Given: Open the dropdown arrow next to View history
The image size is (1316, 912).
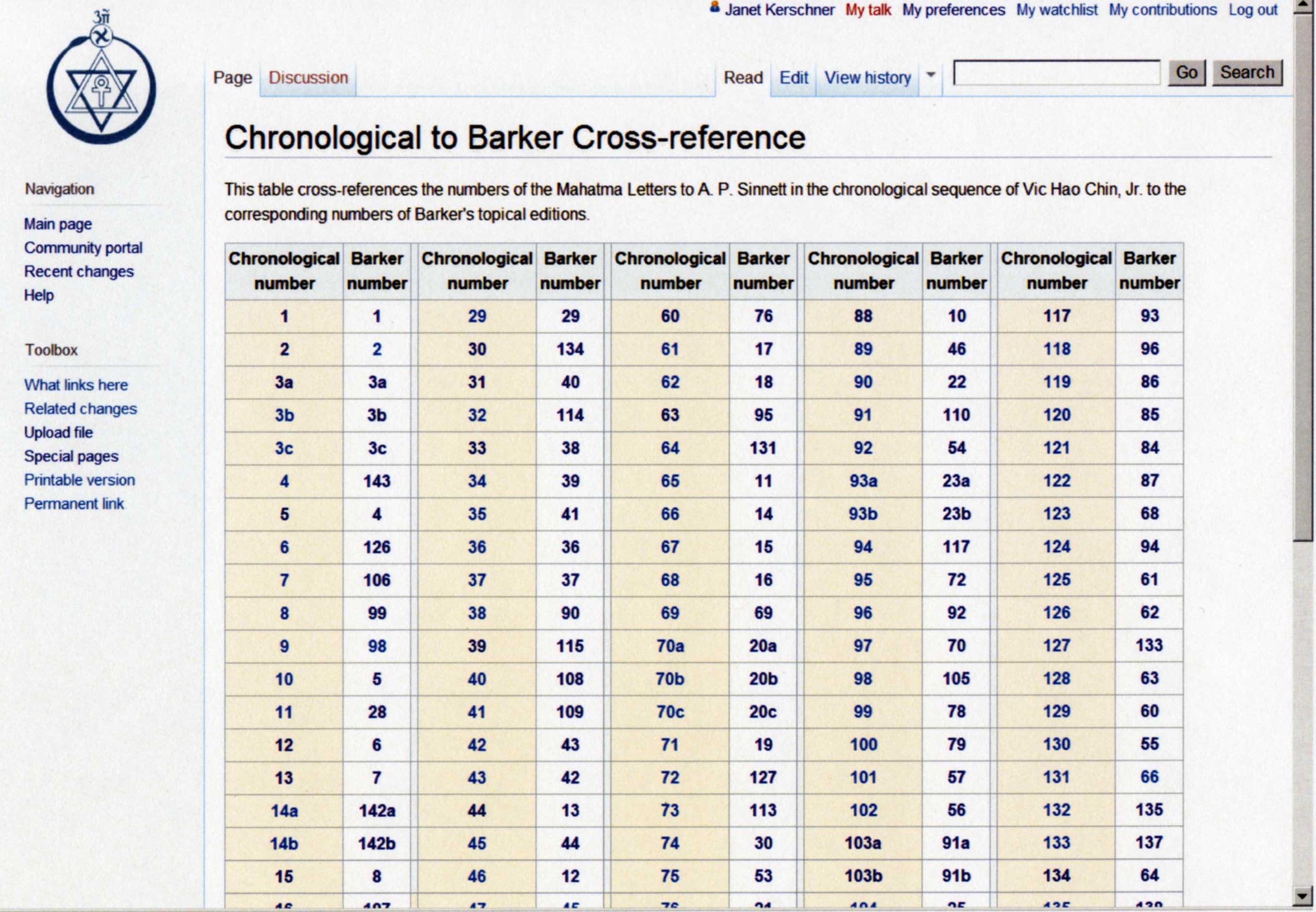Looking at the screenshot, I should tap(930, 75).
